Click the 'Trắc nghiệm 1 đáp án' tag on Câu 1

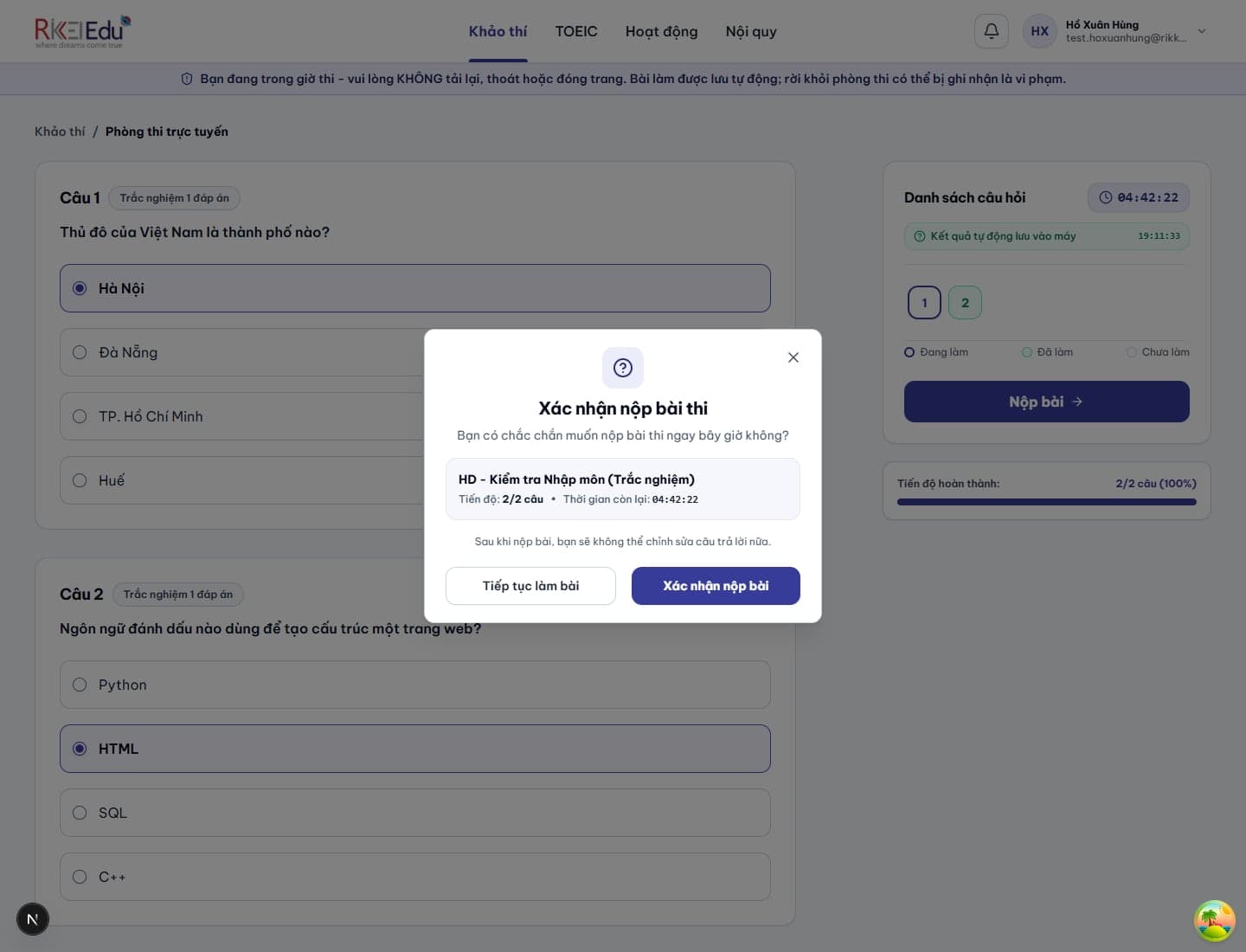coord(175,198)
